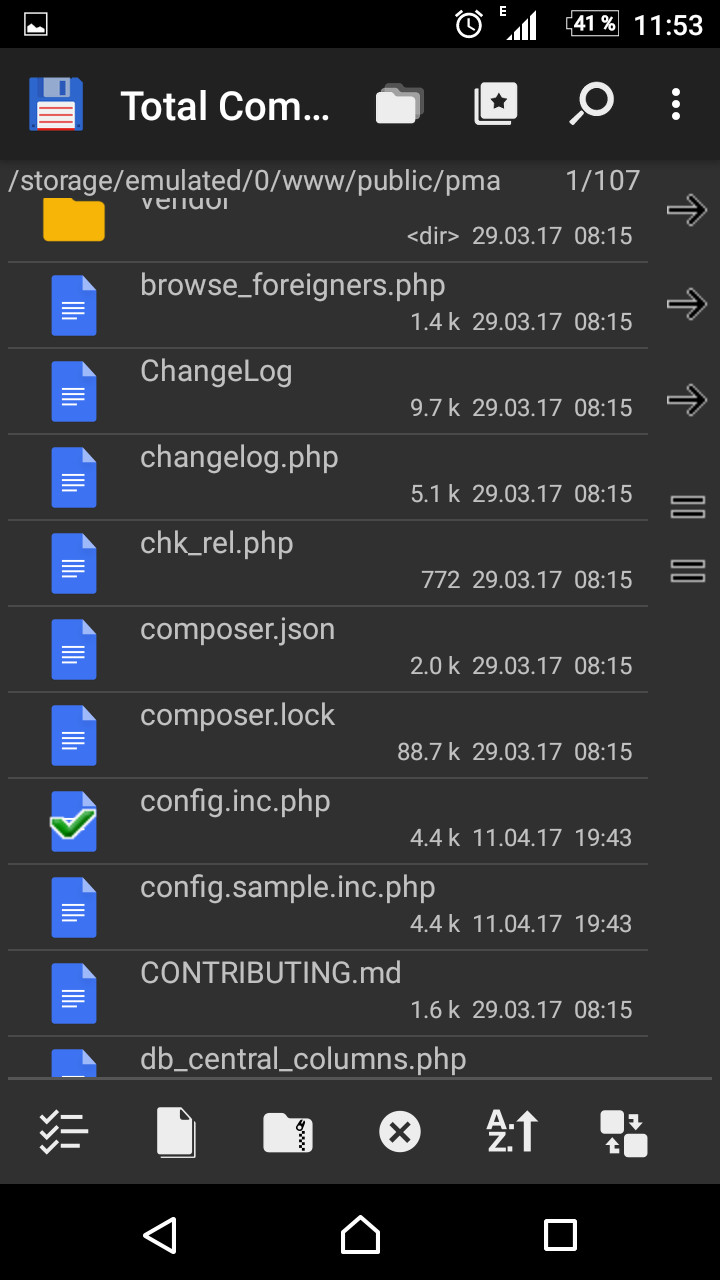
Task: Tap the zip pack files icon
Action: point(288,1133)
